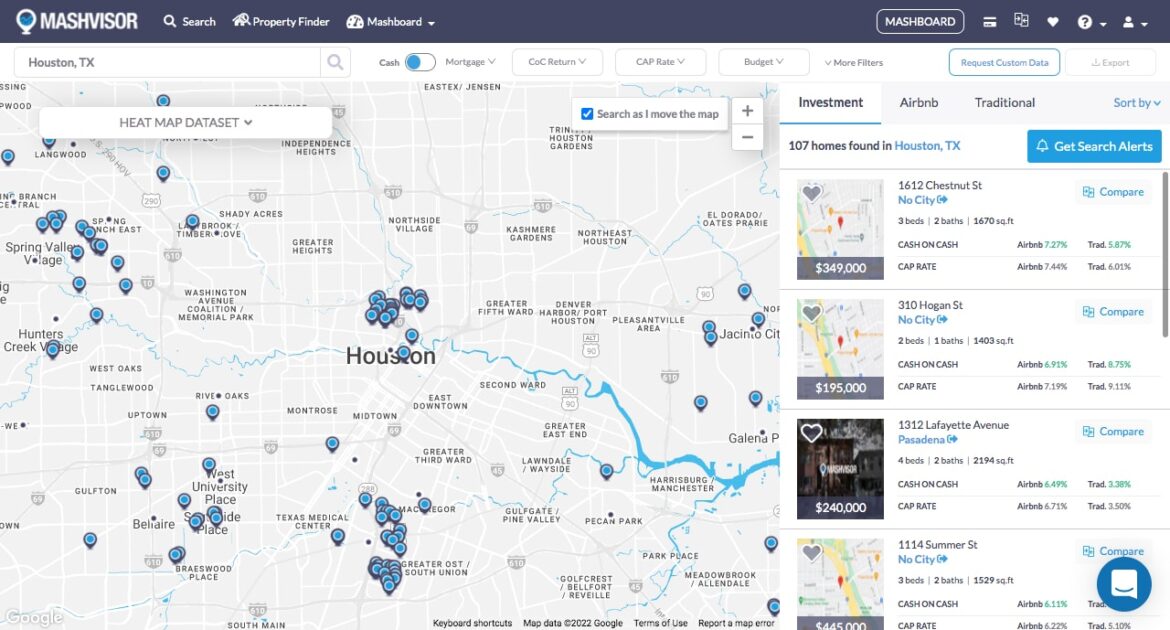Zoom in using the map plus button
1170x630 pixels.
[747, 111]
